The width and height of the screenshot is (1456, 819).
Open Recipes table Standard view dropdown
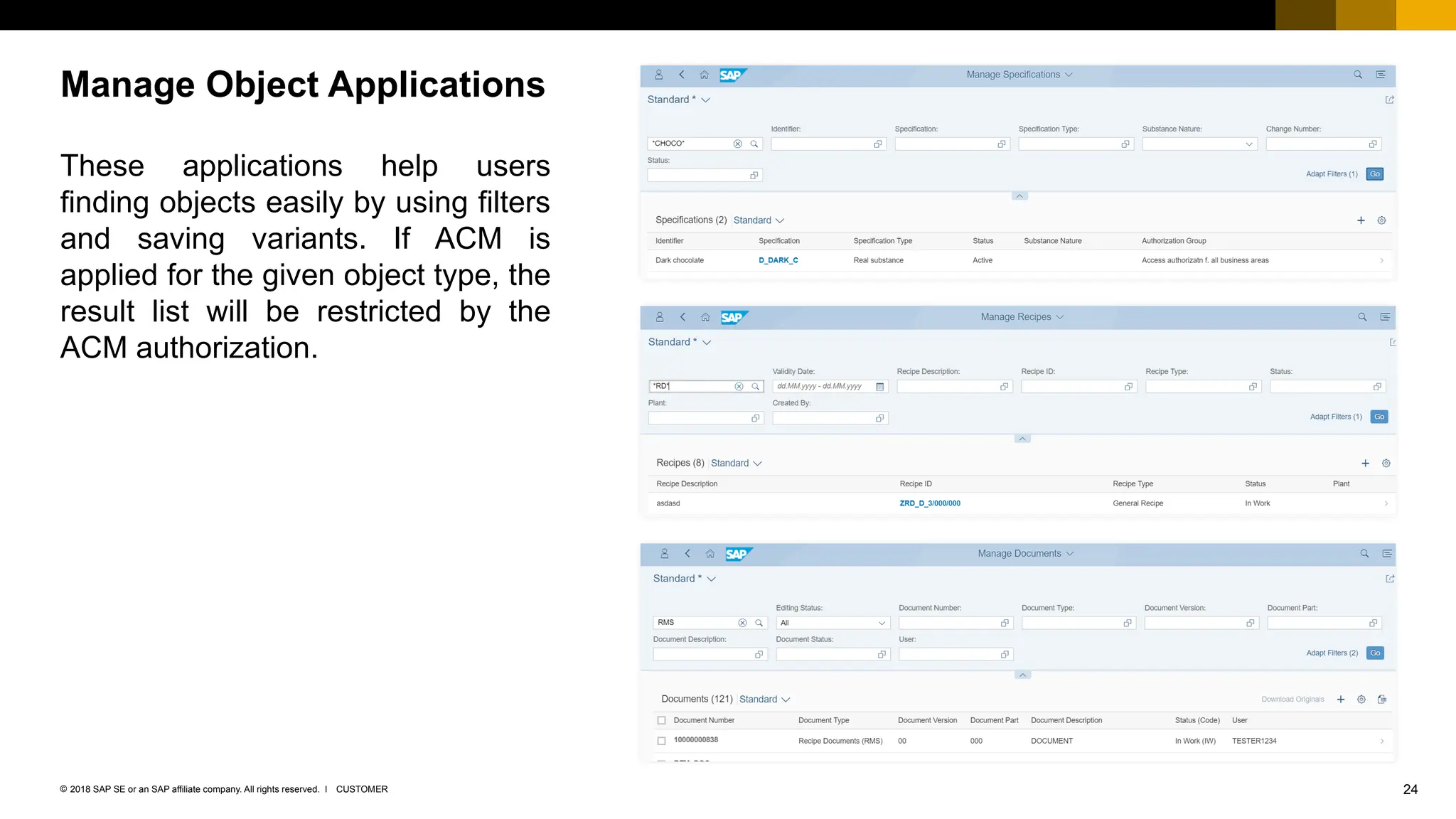click(x=737, y=464)
